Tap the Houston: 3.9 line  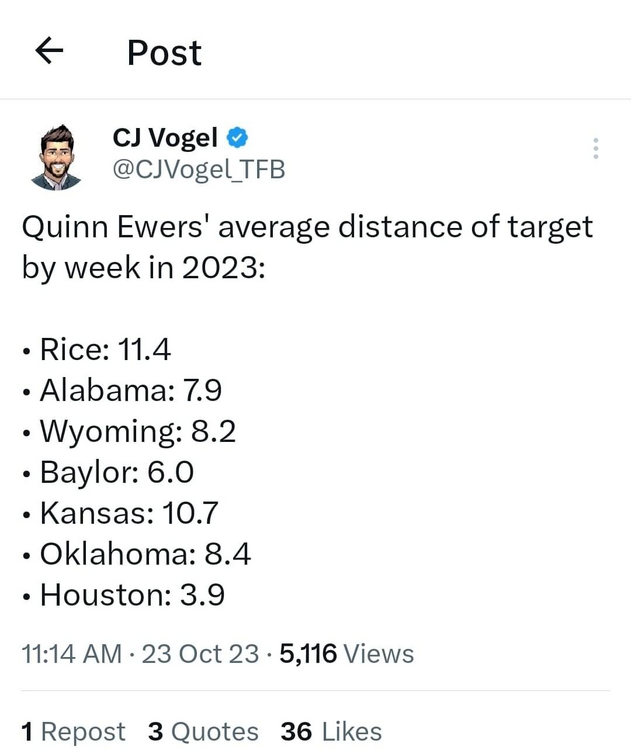tap(132, 596)
